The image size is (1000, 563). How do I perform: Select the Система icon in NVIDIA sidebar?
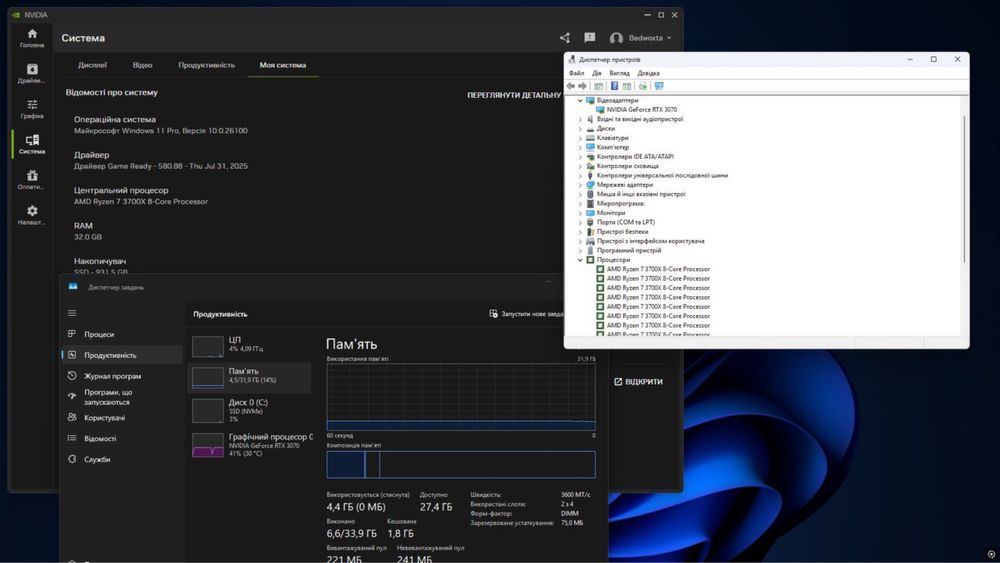(x=32, y=144)
